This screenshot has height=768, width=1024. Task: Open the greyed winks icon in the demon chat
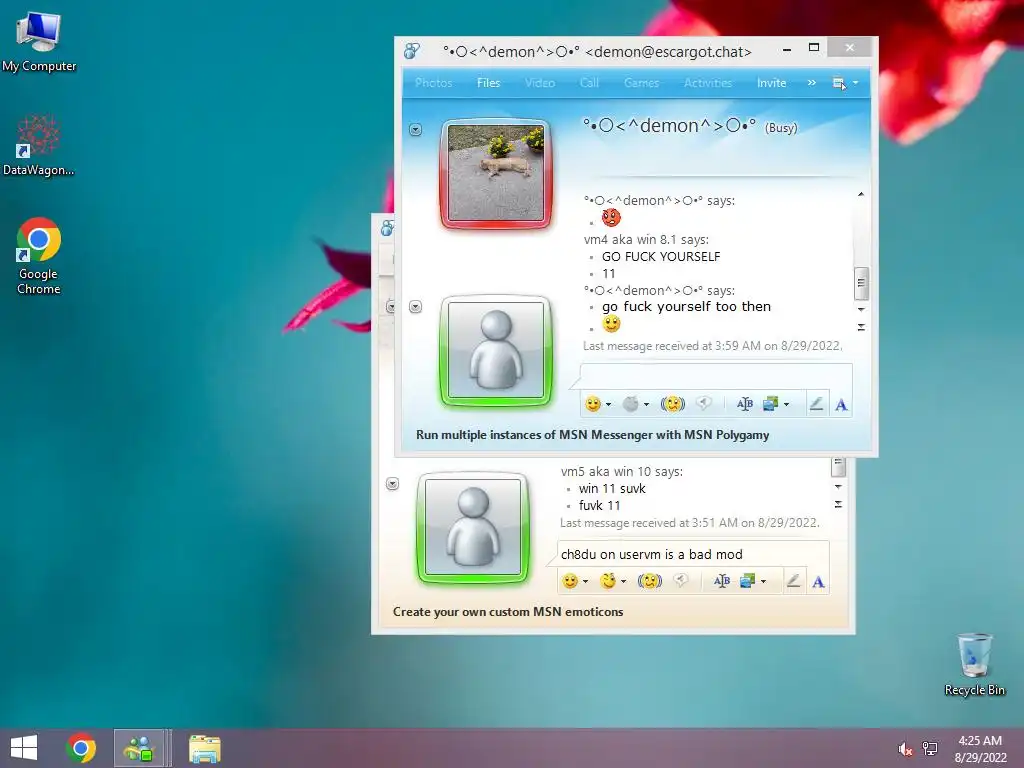click(630, 404)
